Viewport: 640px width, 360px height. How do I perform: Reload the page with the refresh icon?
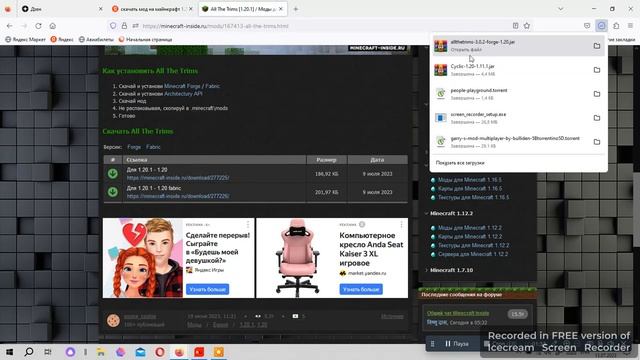pos(38,26)
